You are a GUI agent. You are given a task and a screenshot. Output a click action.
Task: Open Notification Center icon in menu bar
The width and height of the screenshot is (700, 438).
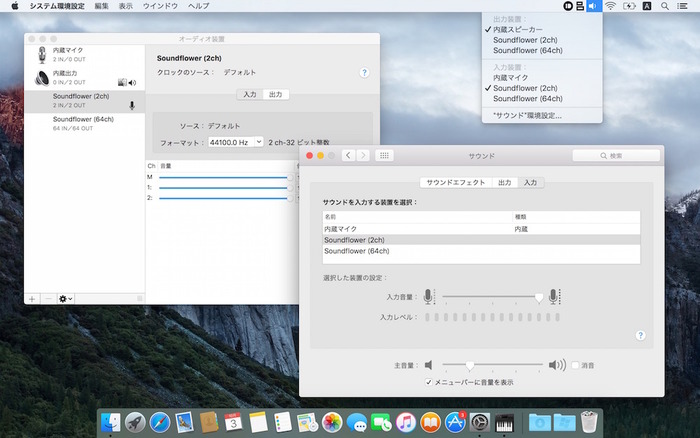(682, 6)
